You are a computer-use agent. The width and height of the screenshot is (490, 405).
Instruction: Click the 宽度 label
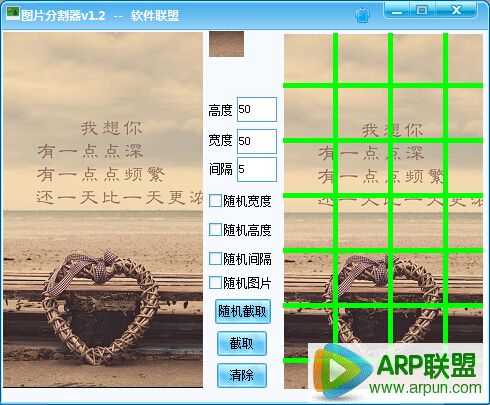point(220,140)
